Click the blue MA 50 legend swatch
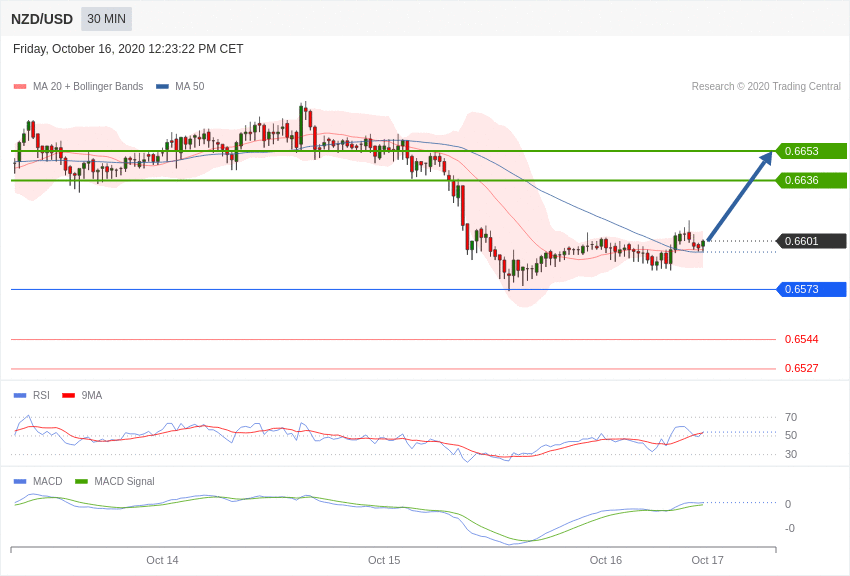 click(162, 87)
